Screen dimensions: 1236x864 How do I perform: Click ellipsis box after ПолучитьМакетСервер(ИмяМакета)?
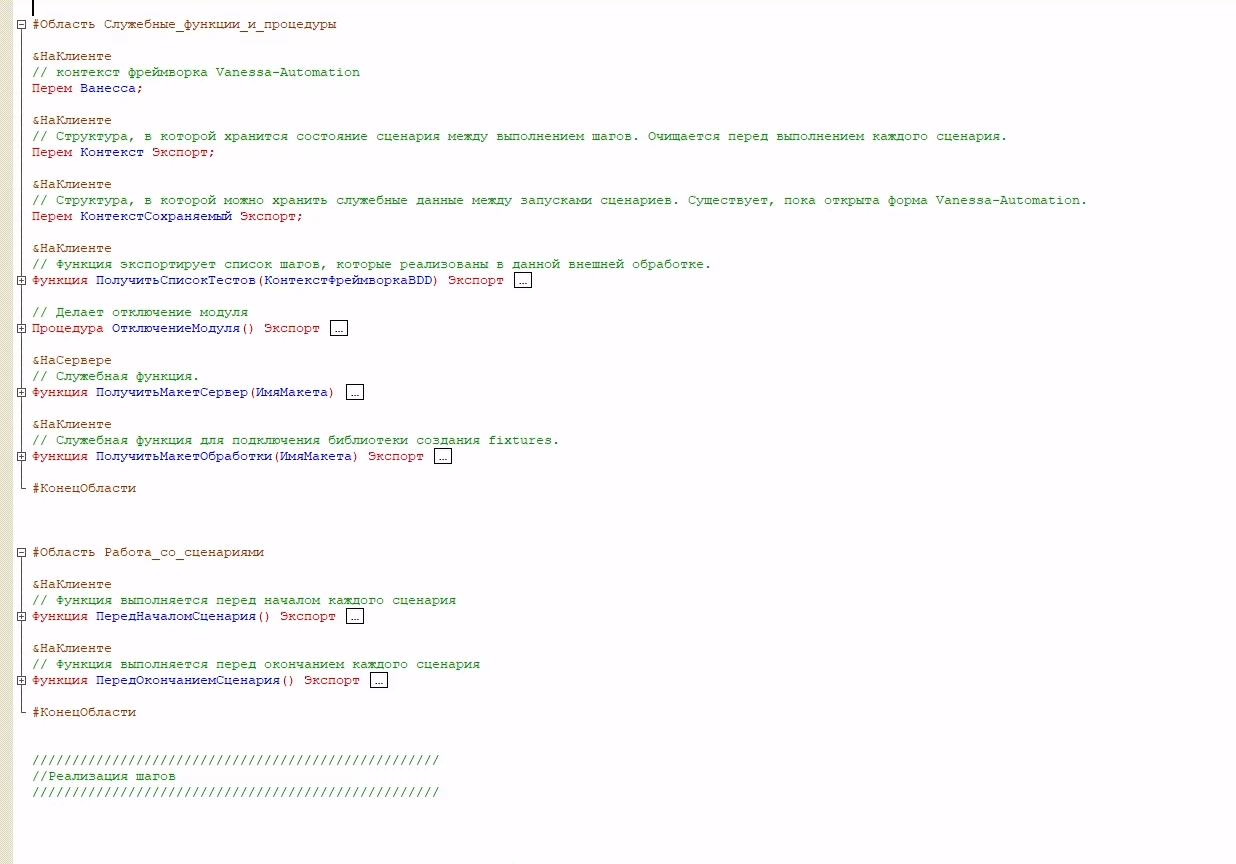point(354,393)
